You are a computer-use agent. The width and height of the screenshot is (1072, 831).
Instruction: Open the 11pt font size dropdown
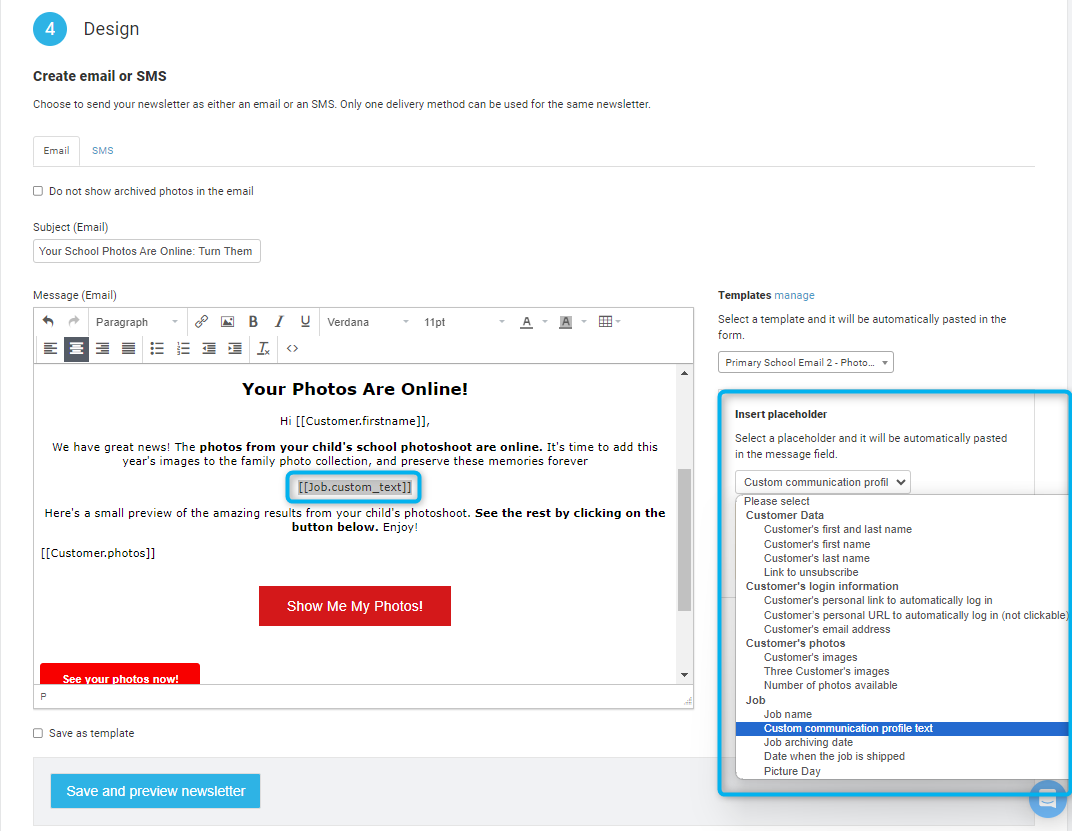464,321
